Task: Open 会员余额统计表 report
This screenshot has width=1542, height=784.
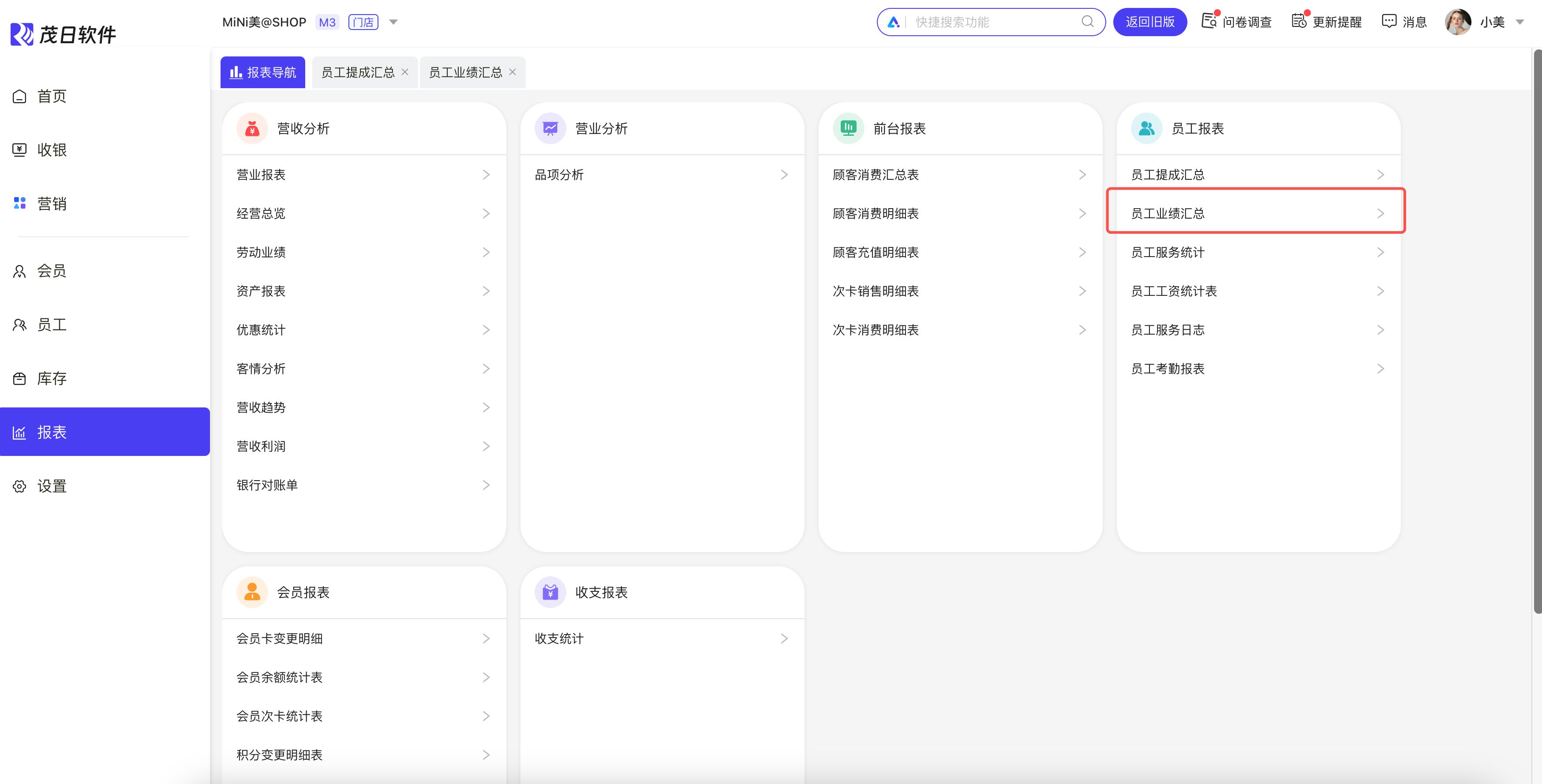Action: (x=364, y=677)
